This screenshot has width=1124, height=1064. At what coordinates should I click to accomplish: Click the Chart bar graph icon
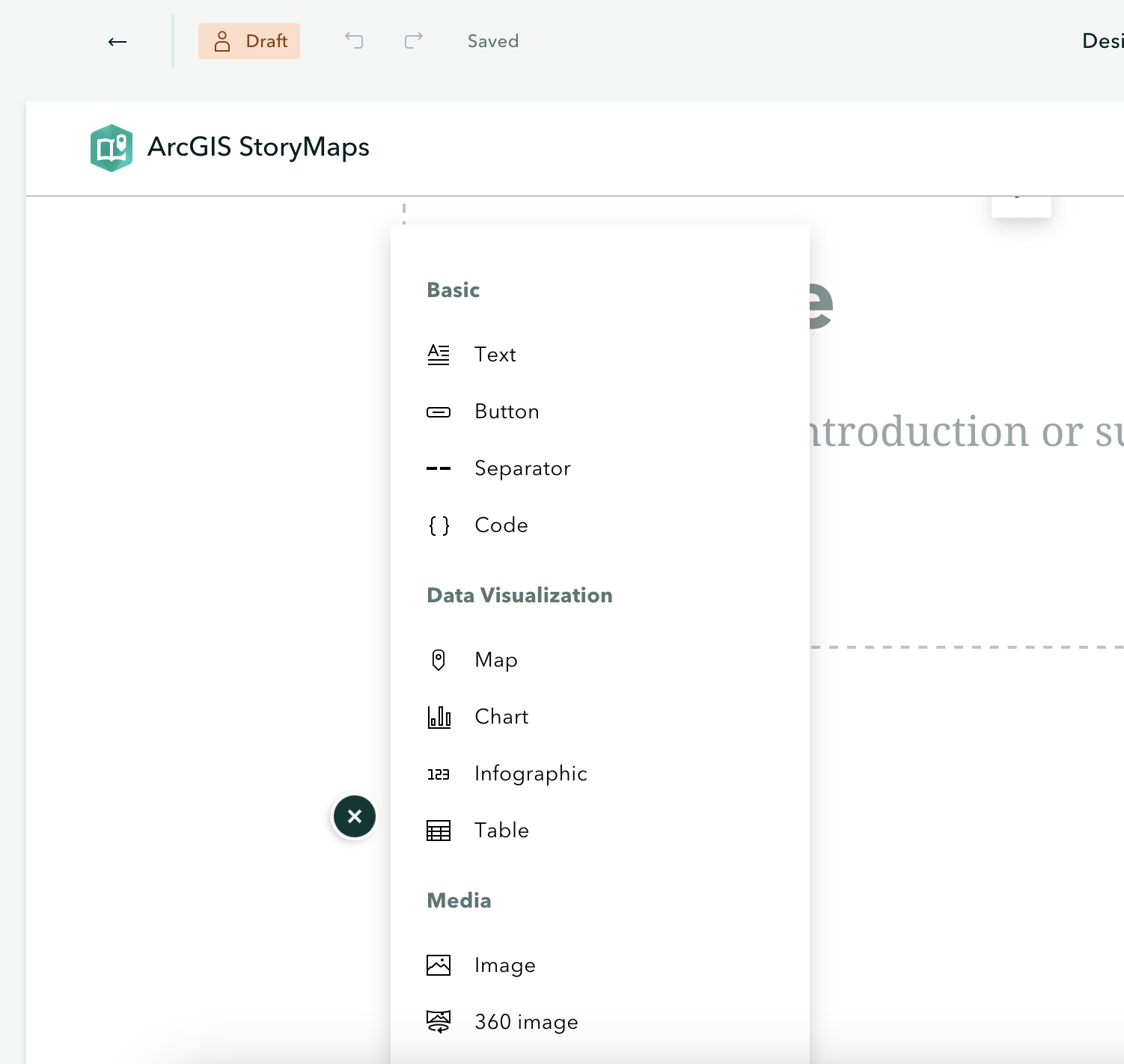pos(439,717)
